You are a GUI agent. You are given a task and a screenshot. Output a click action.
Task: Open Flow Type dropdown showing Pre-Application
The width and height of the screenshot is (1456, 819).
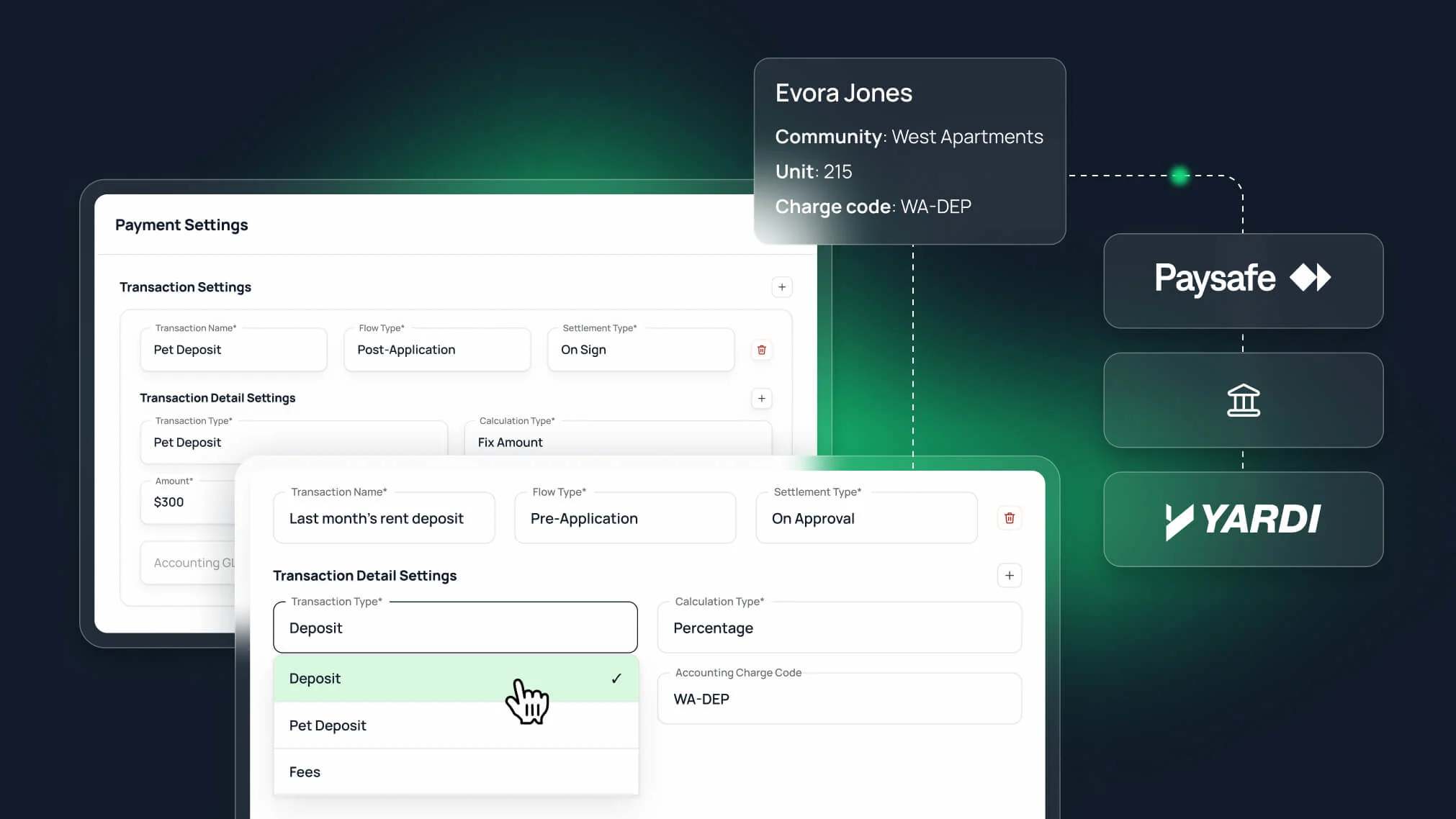point(625,518)
